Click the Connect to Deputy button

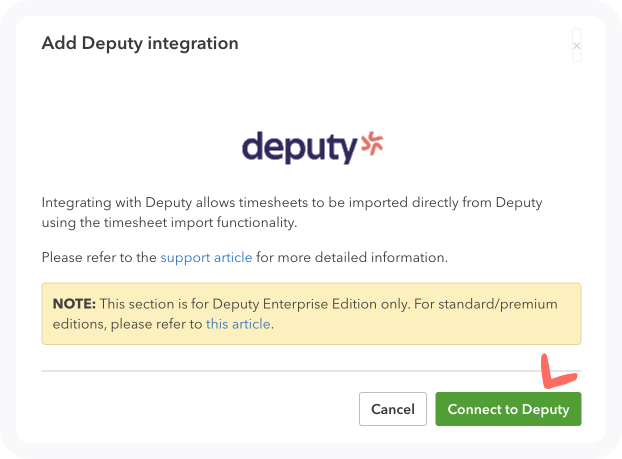508,409
